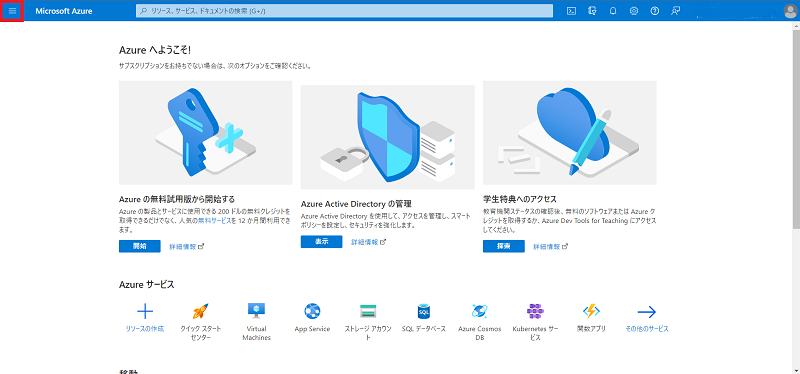This screenshot has width=800, height=374.
Task: Focus the リソース、サービス search box
Action: tap(344, 11)
